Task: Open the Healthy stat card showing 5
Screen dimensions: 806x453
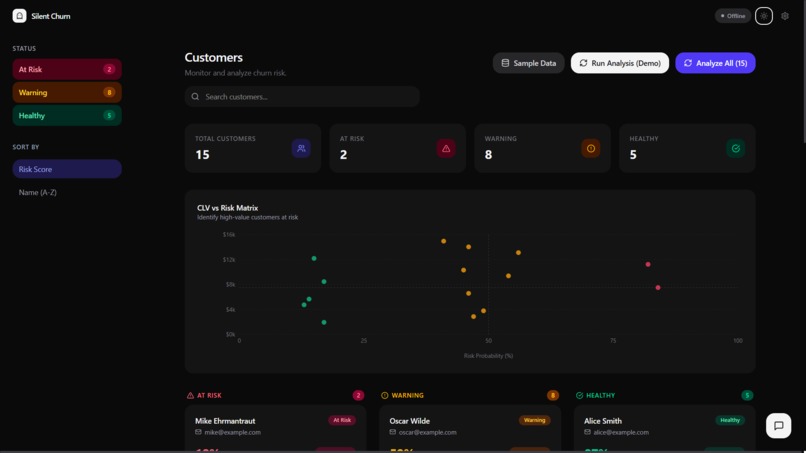Action: (x=687, y=148)
